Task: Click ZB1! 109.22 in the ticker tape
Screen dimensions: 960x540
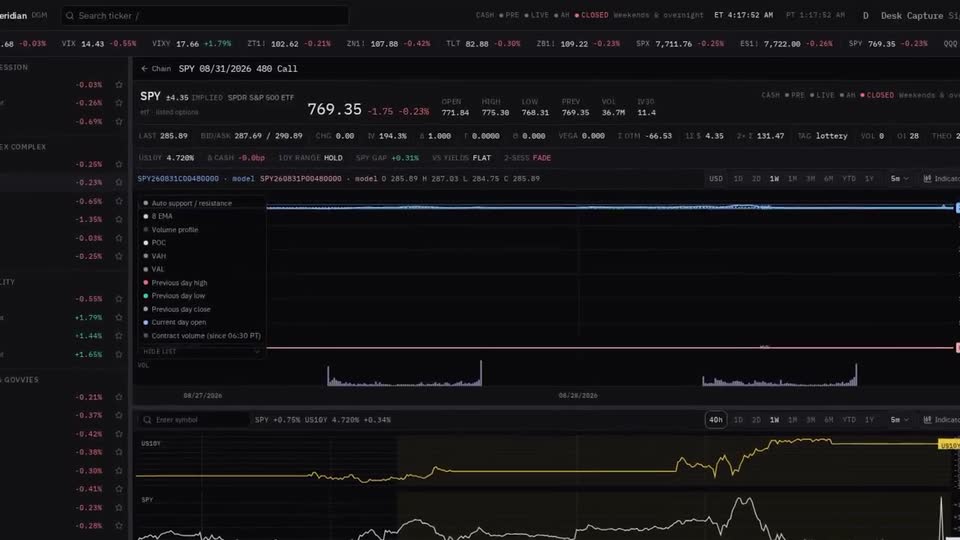Action: (578, 43)
